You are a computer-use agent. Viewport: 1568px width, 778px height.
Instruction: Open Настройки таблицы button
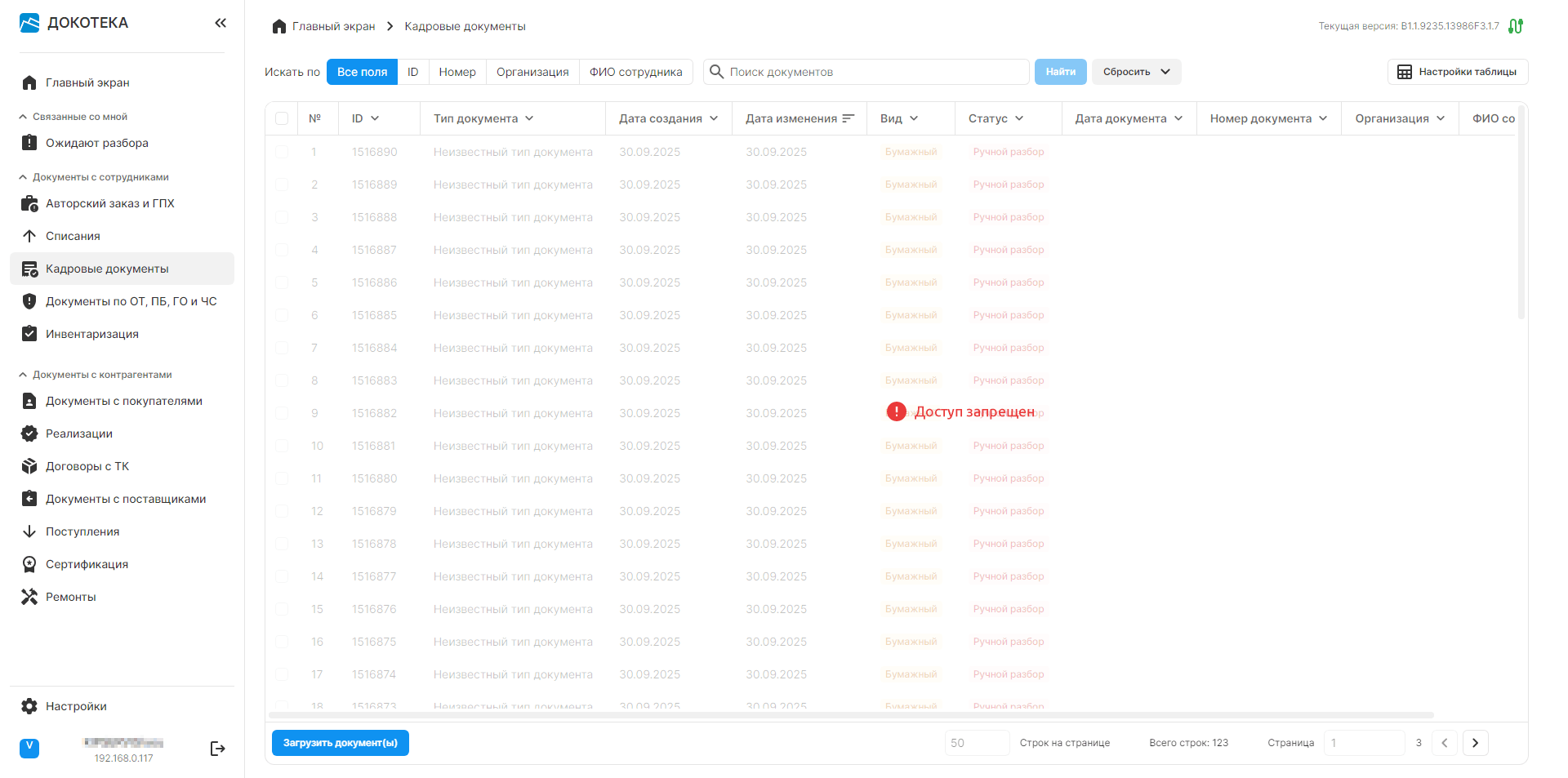(1457, 72)
